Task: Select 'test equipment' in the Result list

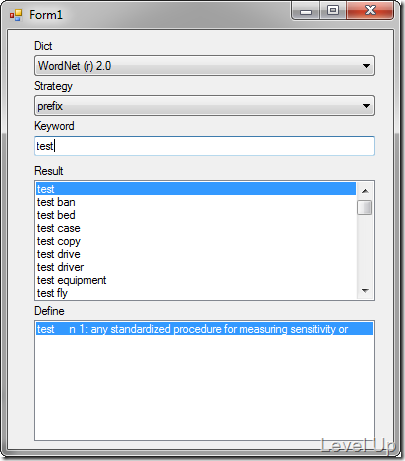Action: [196, 280]
